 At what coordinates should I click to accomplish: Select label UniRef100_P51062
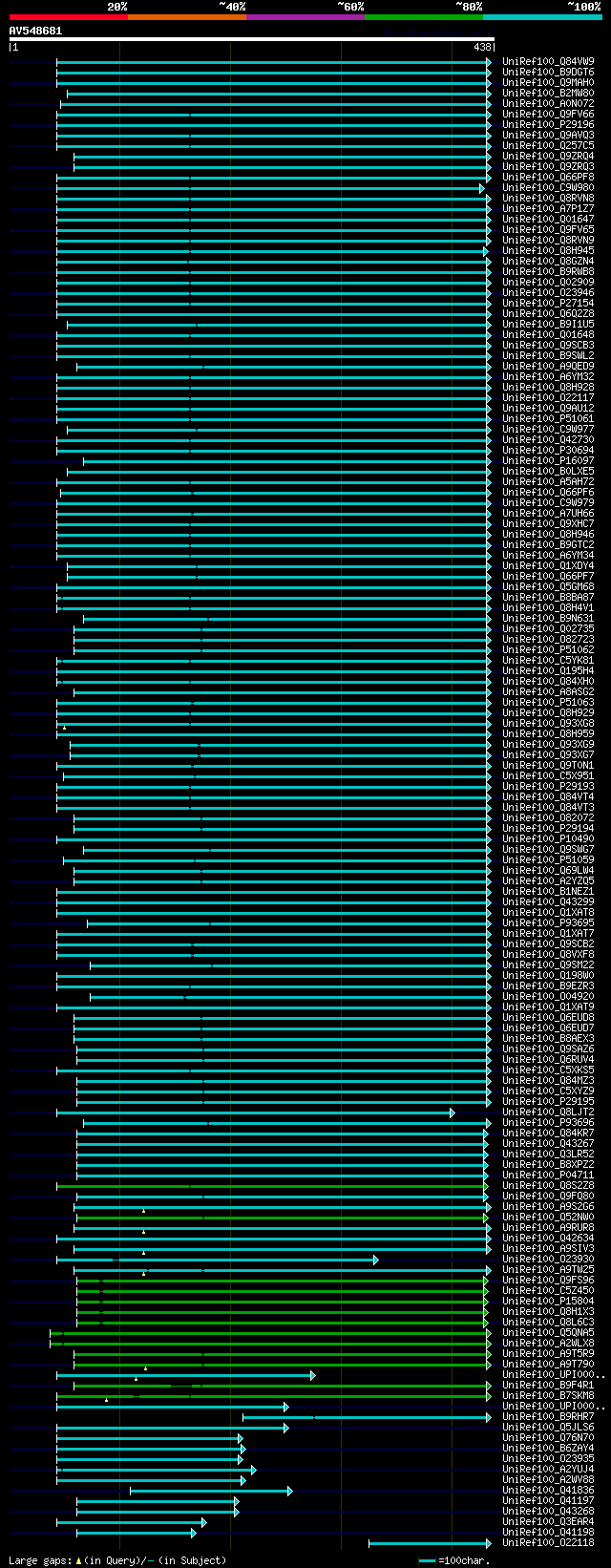(548, 650)
